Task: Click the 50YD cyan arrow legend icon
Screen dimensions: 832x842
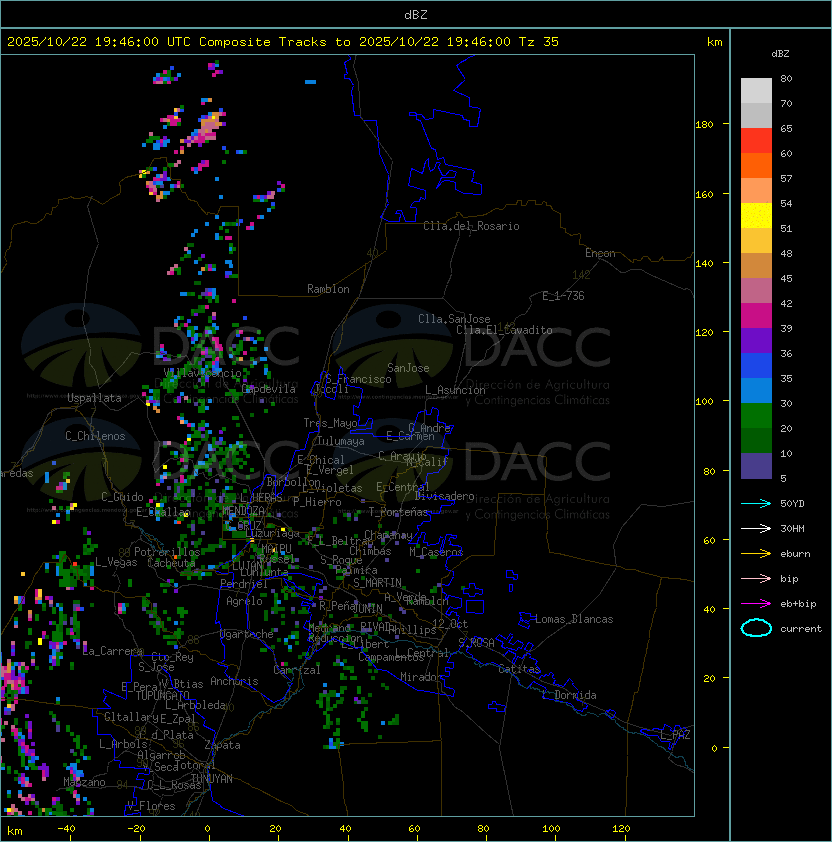Action: [756, 503]
